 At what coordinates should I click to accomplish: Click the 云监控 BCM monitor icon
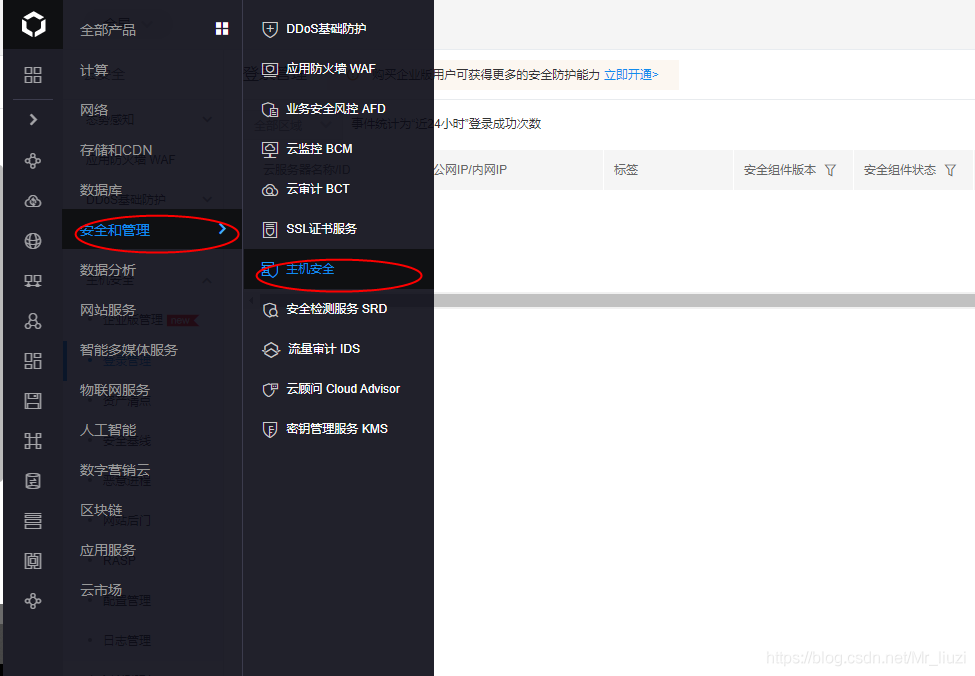point(269,149)
